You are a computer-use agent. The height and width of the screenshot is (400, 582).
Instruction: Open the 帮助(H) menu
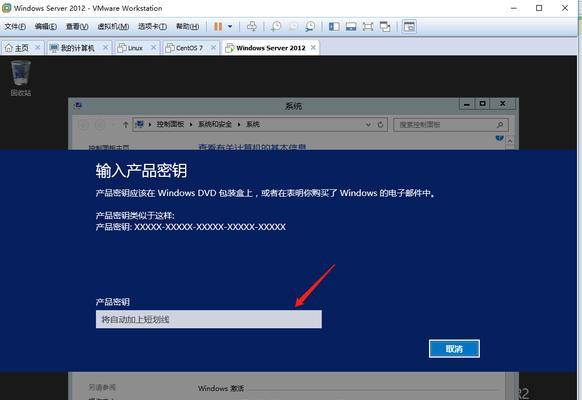tap(187, 26)
